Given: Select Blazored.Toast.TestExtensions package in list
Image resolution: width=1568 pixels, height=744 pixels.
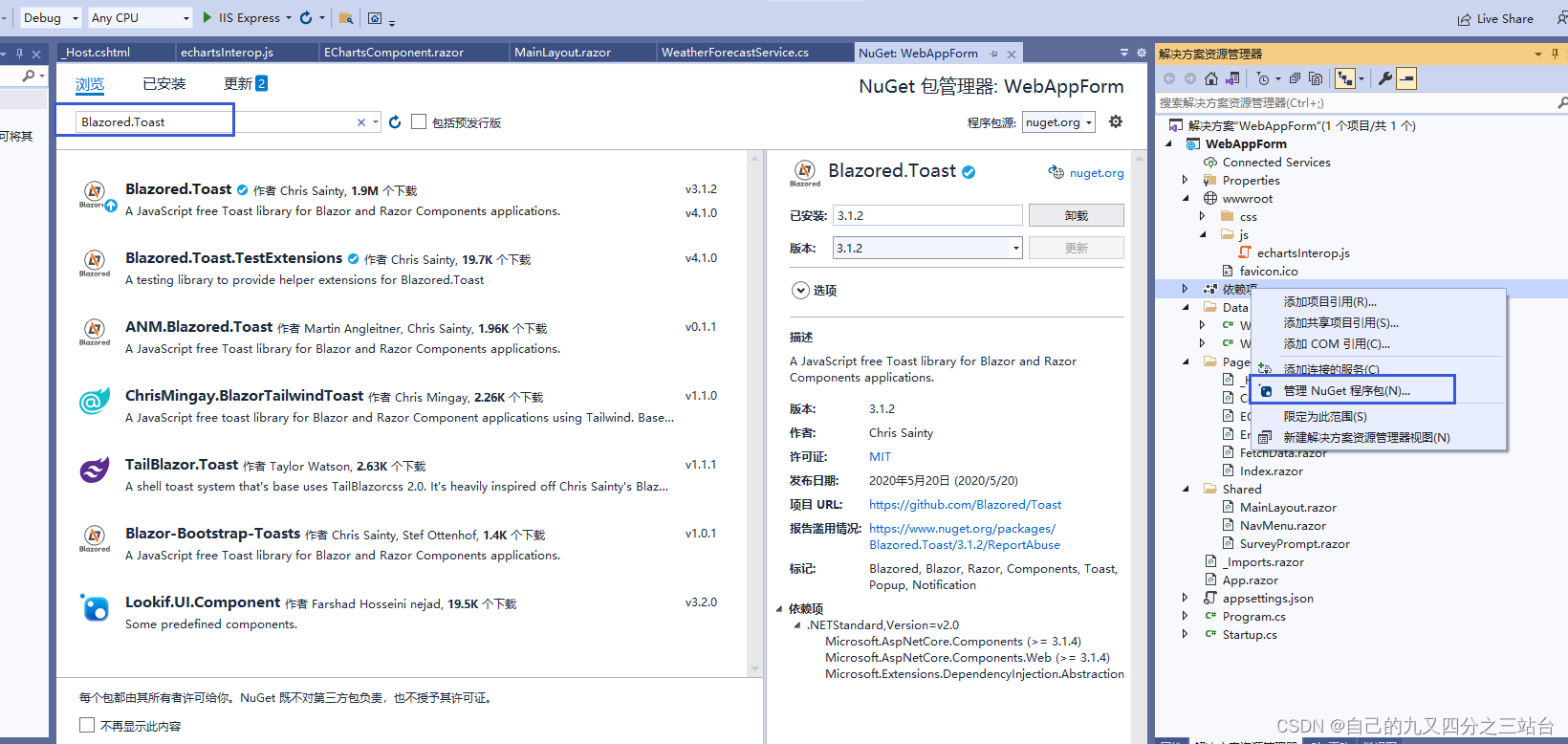Looking at the screenshot, I should click(x=400, y=269).
